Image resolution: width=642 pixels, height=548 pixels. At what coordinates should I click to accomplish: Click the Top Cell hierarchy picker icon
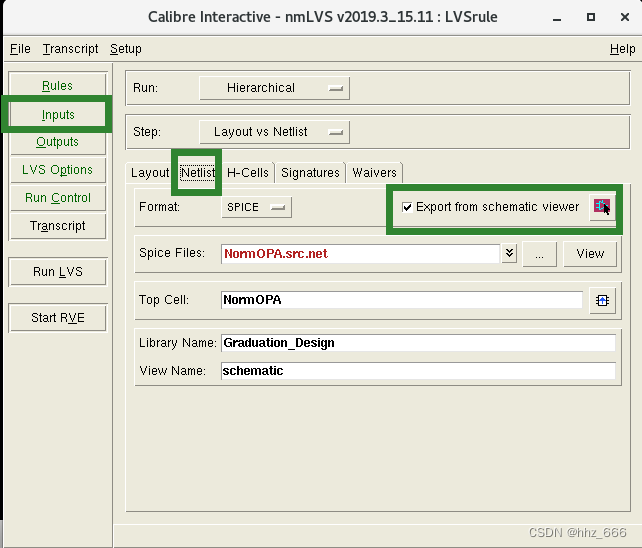(602, 300)
